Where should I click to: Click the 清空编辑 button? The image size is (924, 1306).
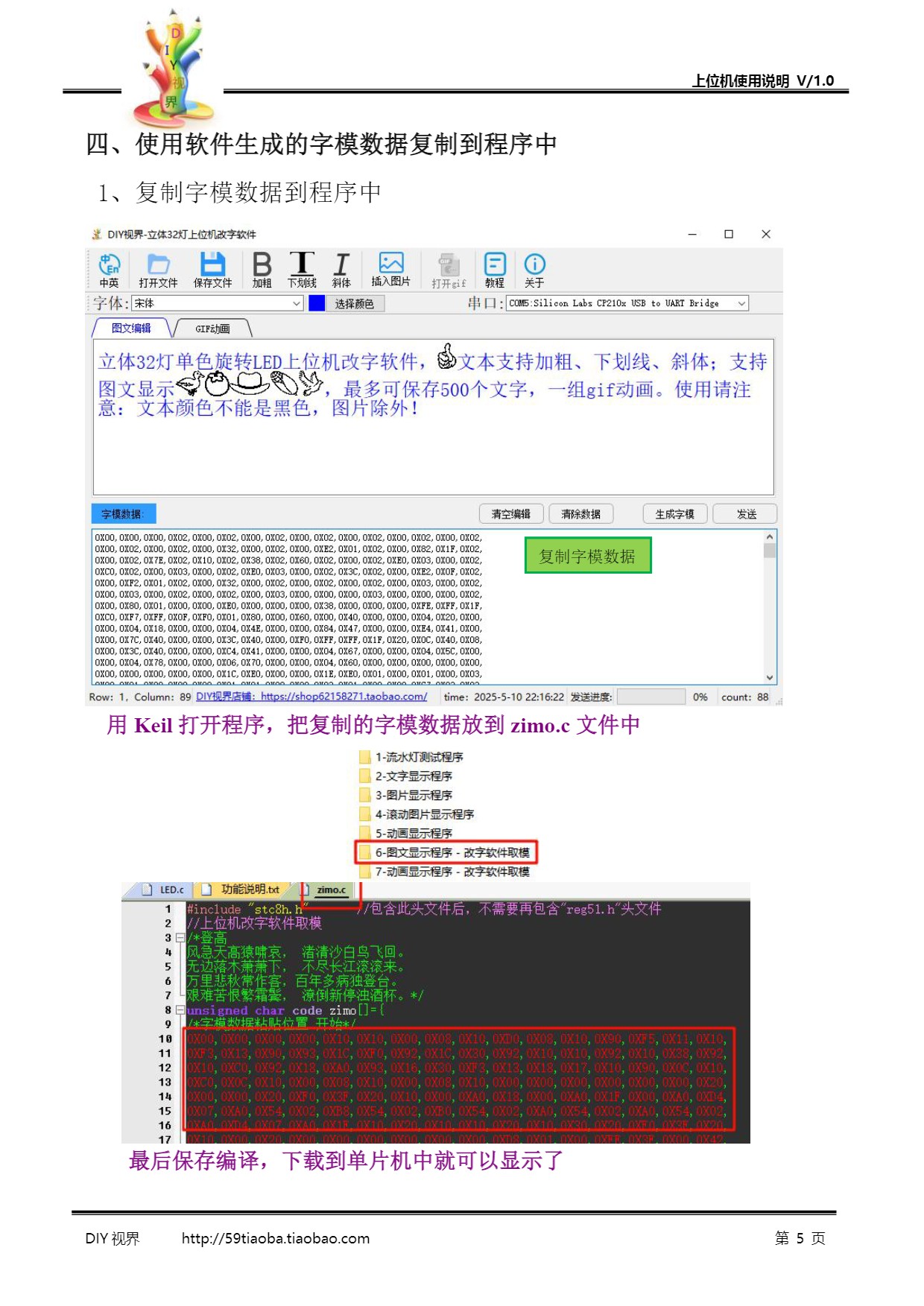click(511, 514)
